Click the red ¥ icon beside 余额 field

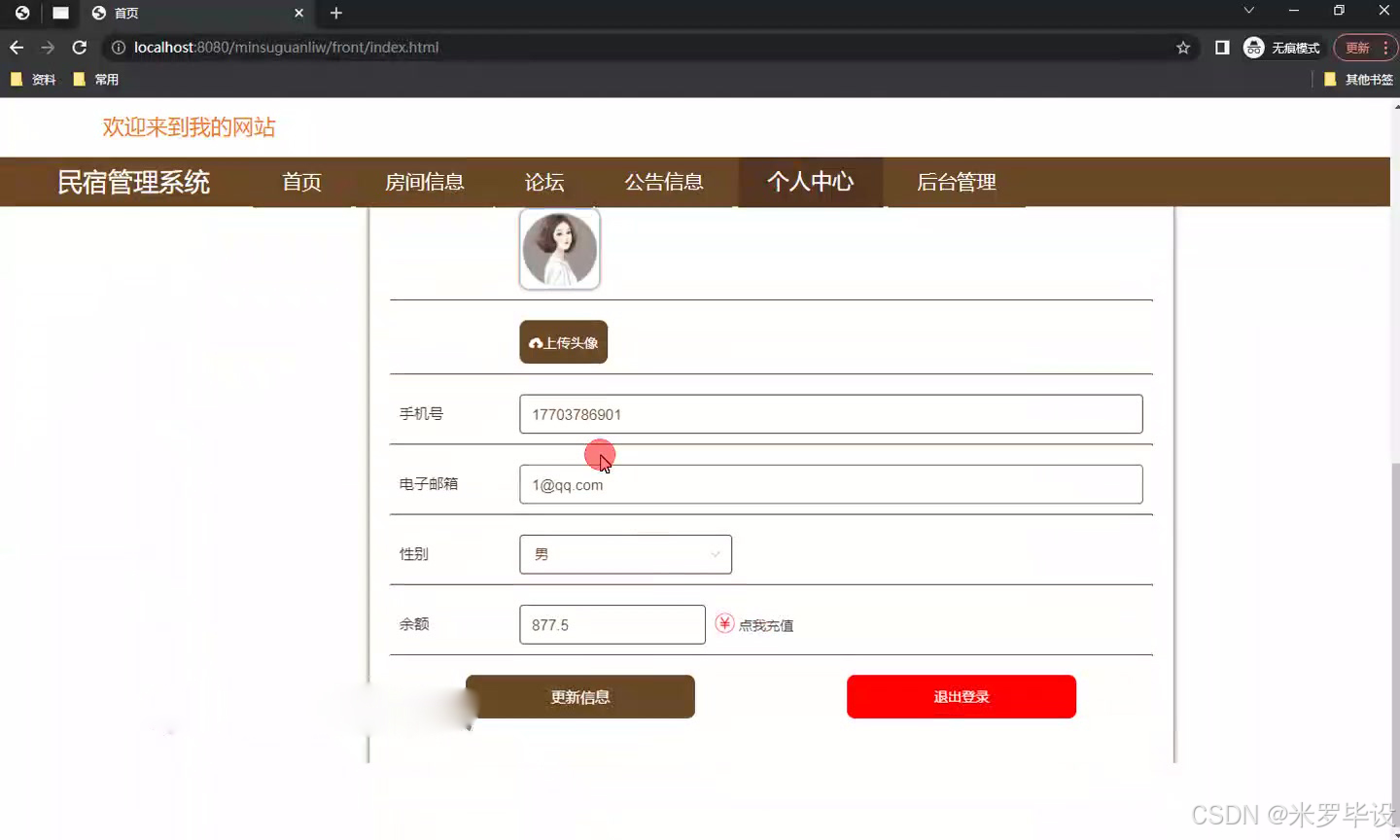(x=725, y=623)
